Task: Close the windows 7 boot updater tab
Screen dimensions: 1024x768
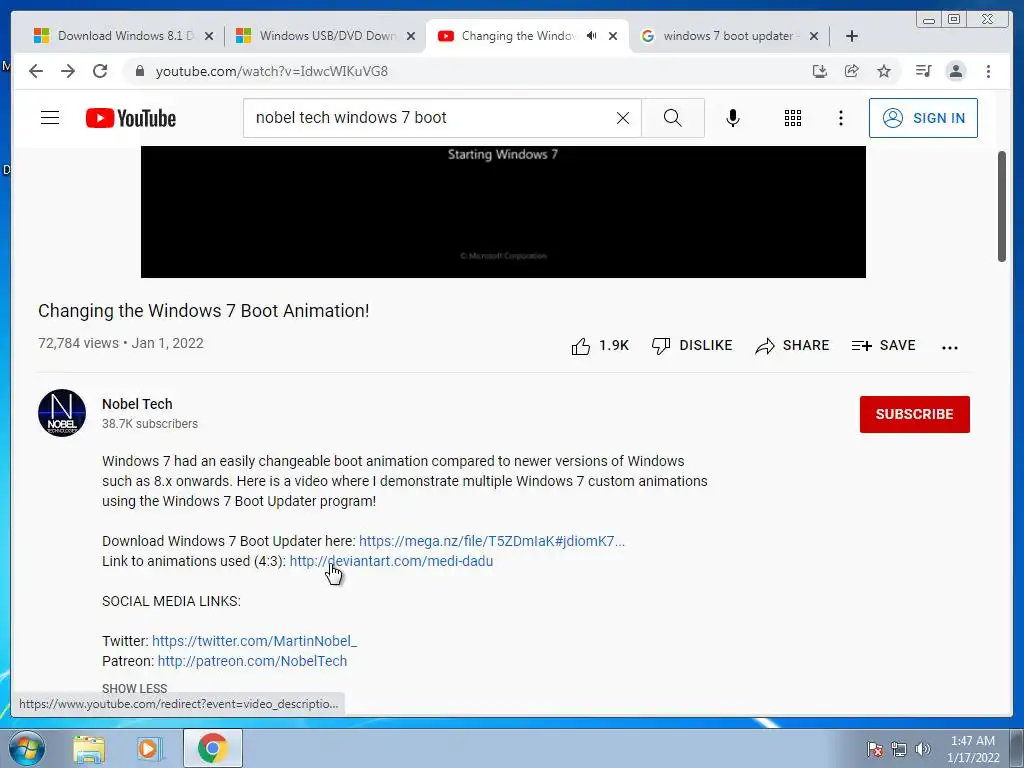Action: 814,37
